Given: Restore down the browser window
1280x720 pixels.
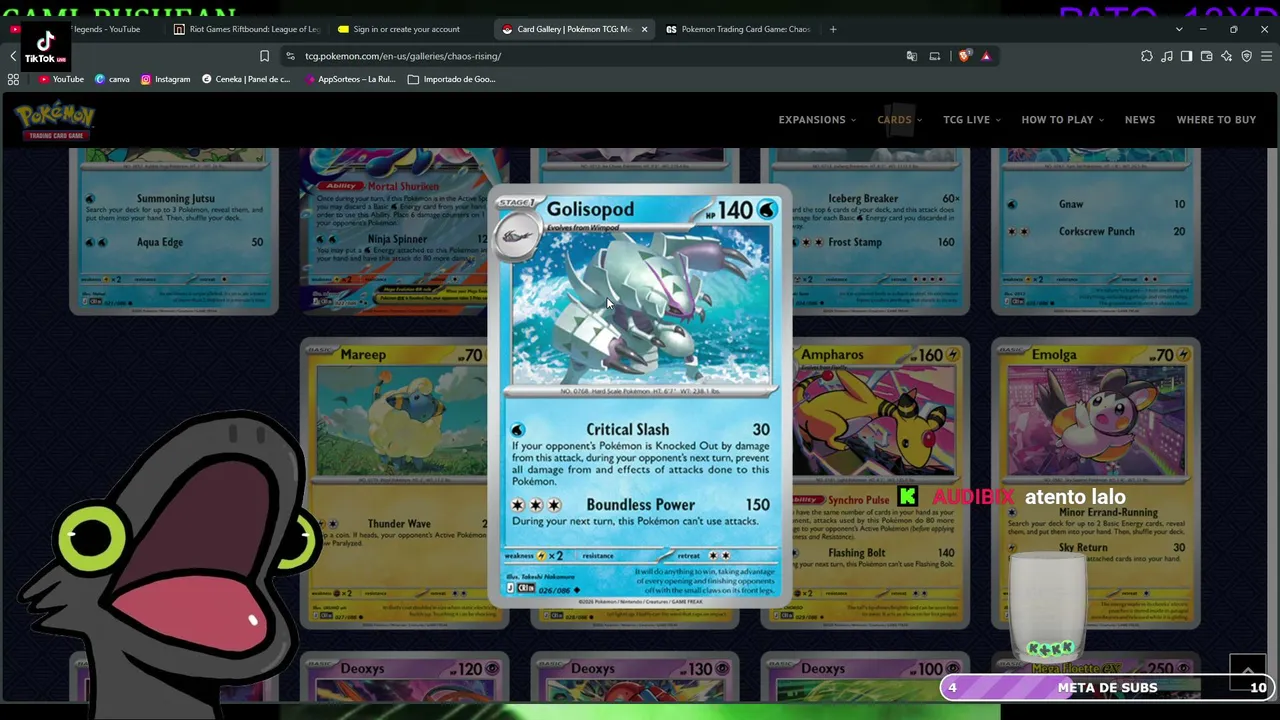Looking at the screenshot, I should pos(1233,29).
